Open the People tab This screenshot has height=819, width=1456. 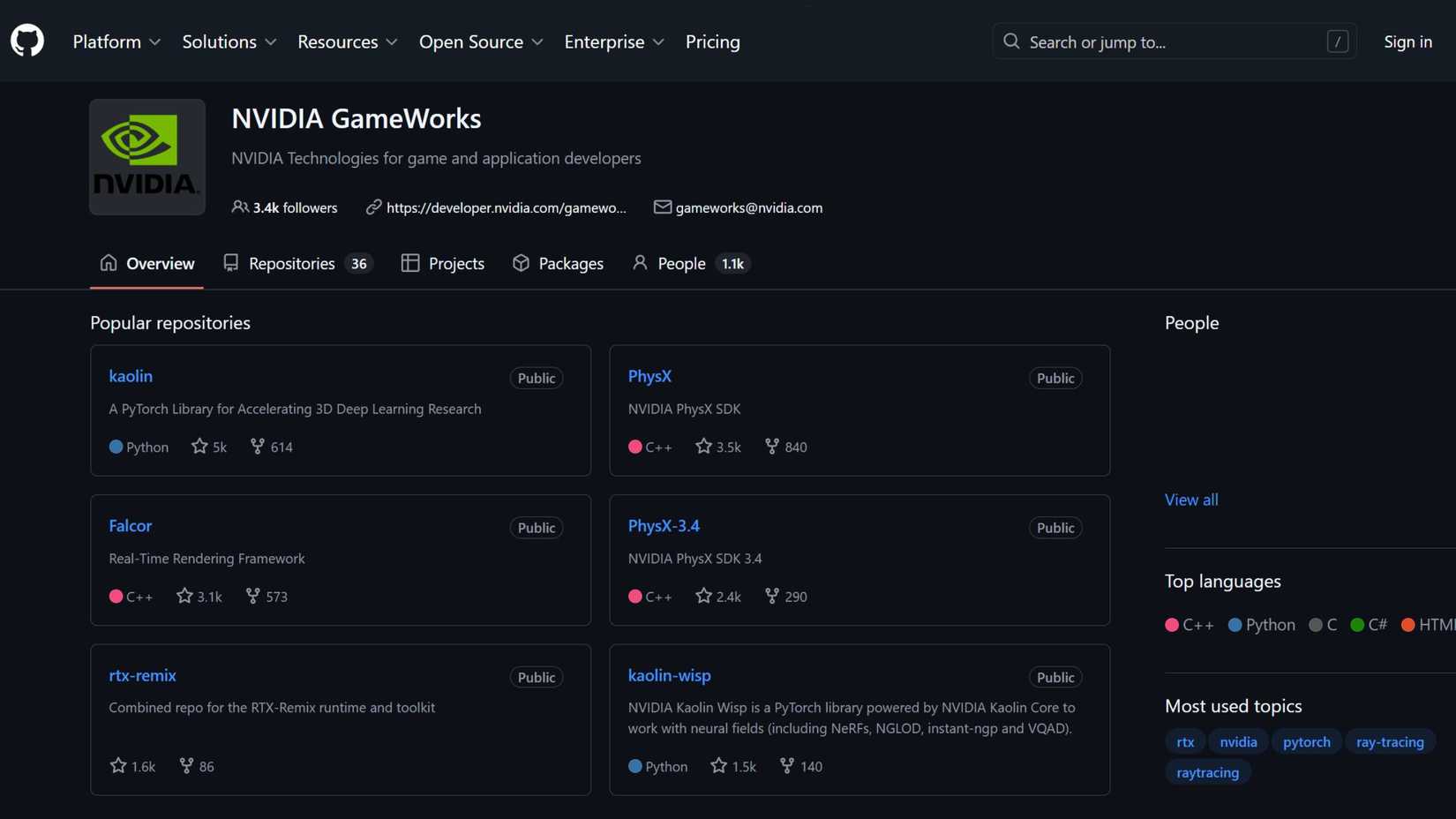click(692, 263)
